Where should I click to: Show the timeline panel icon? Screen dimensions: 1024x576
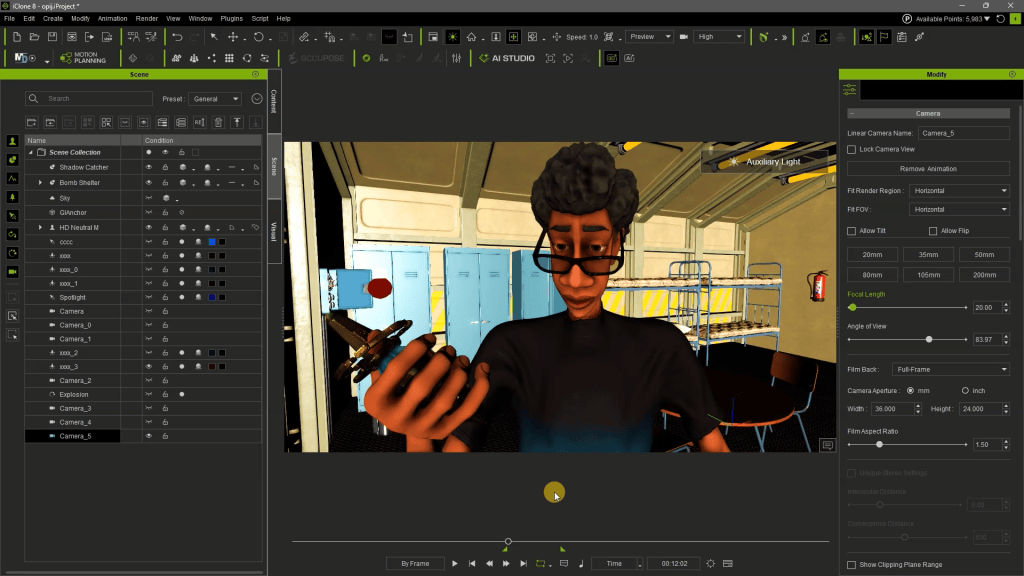pos(728,564)
